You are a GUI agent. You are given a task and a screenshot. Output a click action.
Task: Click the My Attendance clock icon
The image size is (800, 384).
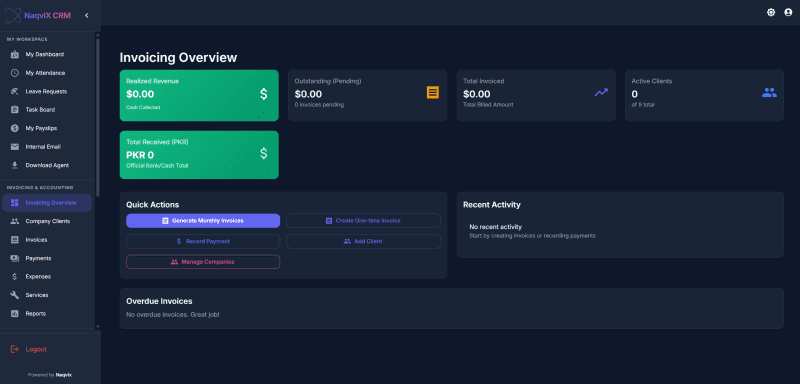coord(15,73)
